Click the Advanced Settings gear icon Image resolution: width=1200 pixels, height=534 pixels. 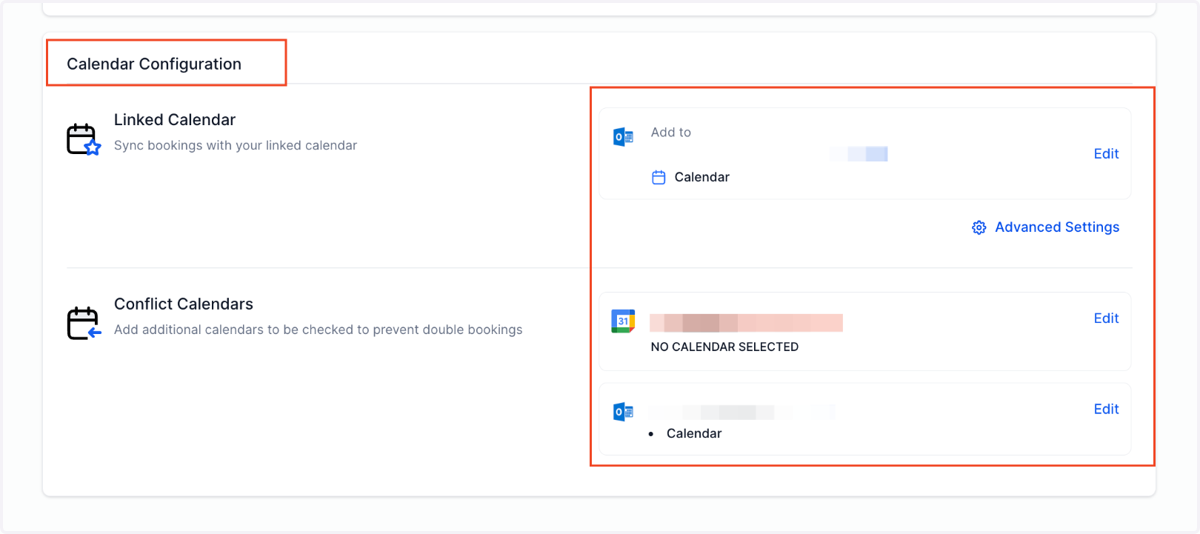[979, 227]
